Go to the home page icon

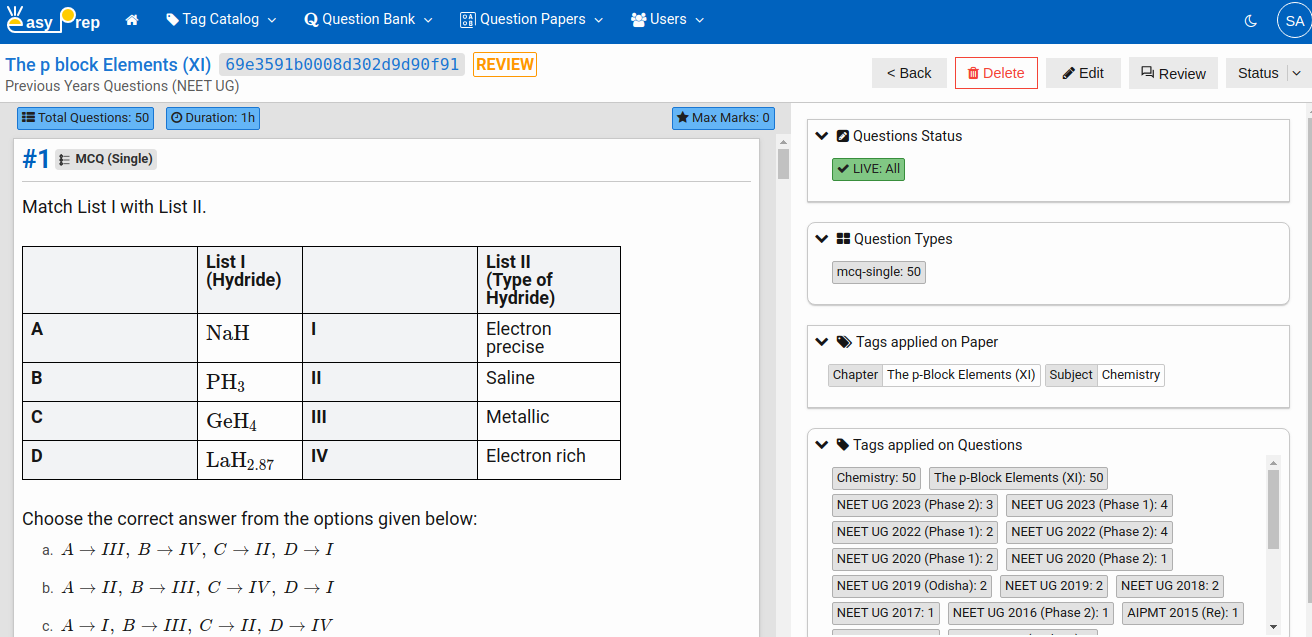pyautogui.click(x=132, y=20)
